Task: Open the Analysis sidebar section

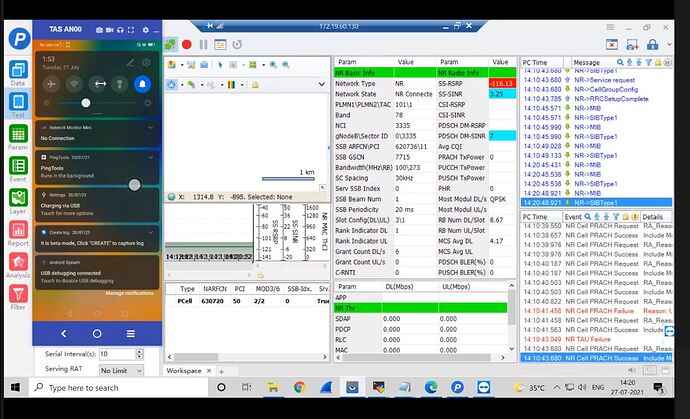Action: coord(18,265)
